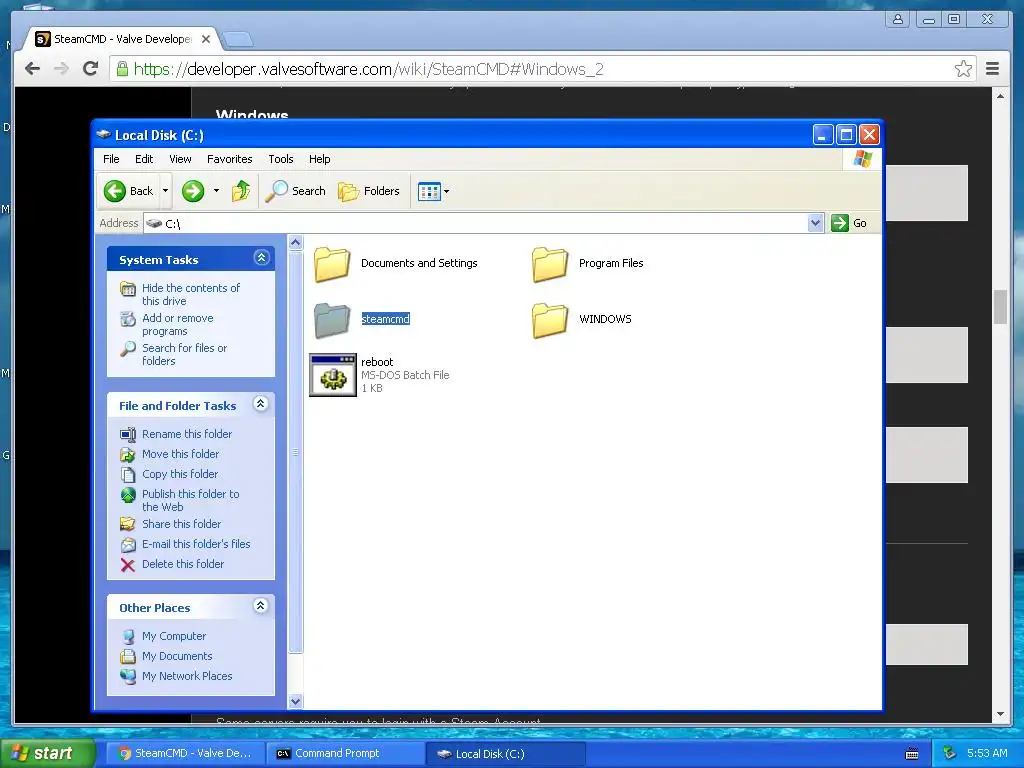
Task: Open the File menu
Action: coord(111,159)
